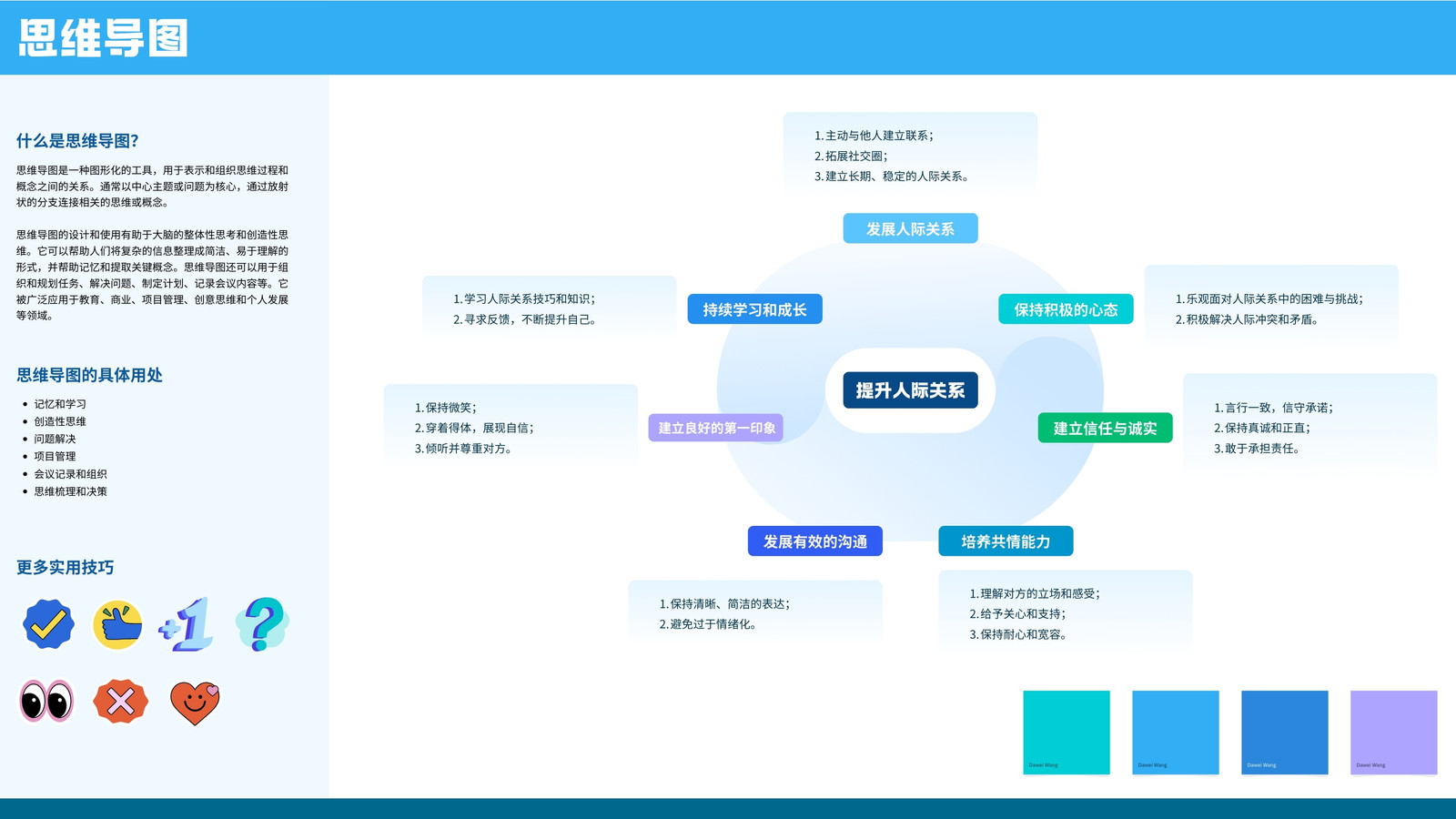Click the note 避免过于情绪化

pos(708,624)
